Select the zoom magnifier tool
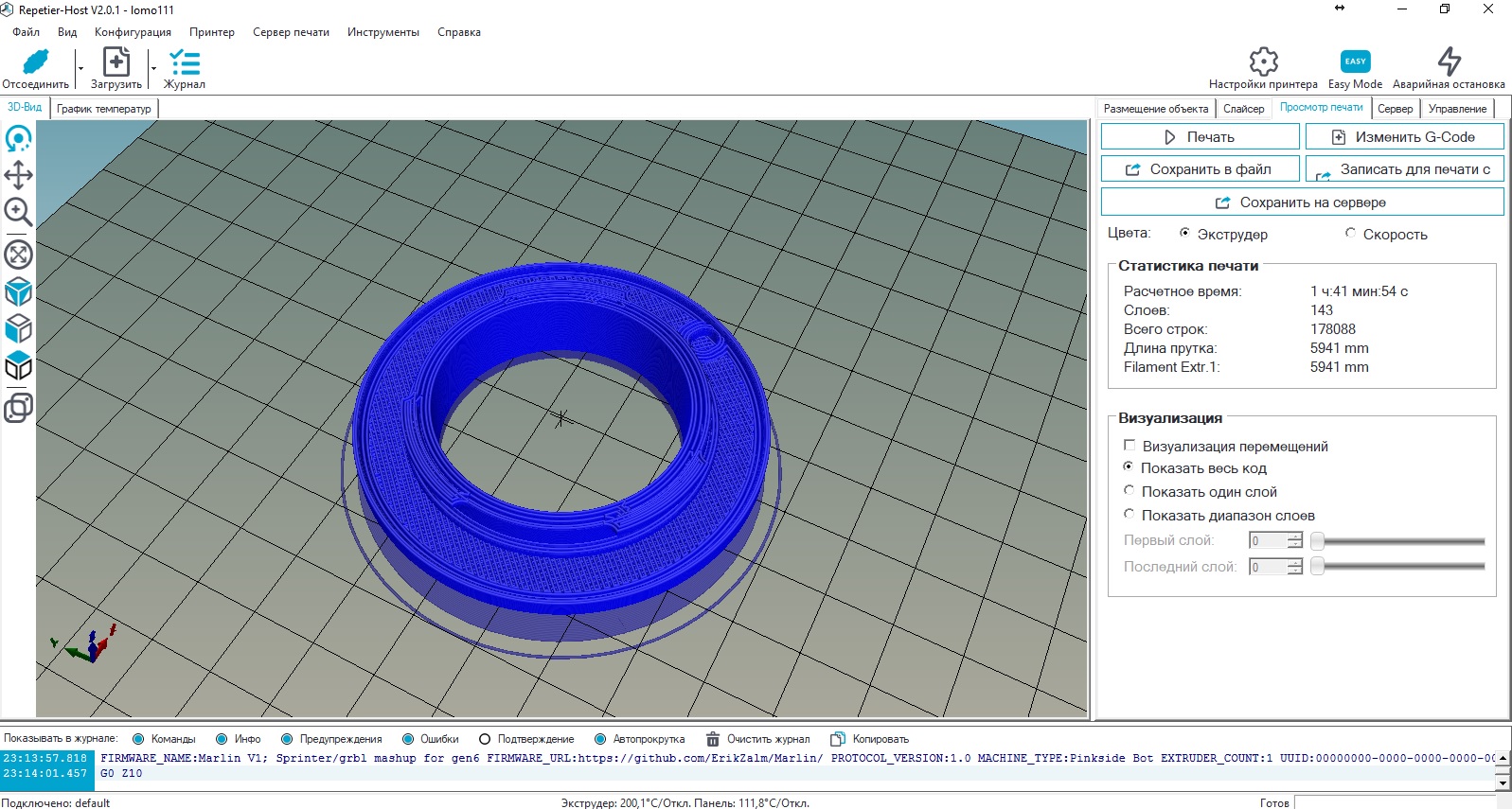The image size is (1512, 809). click(x=18, y=212)
